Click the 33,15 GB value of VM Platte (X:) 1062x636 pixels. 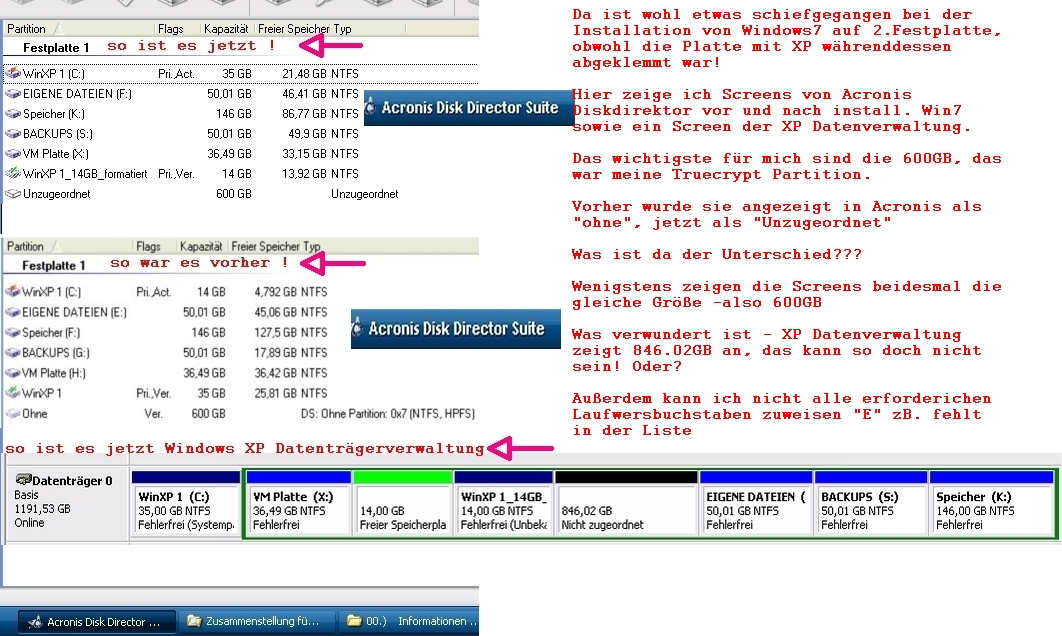click(x=304, y=154)
